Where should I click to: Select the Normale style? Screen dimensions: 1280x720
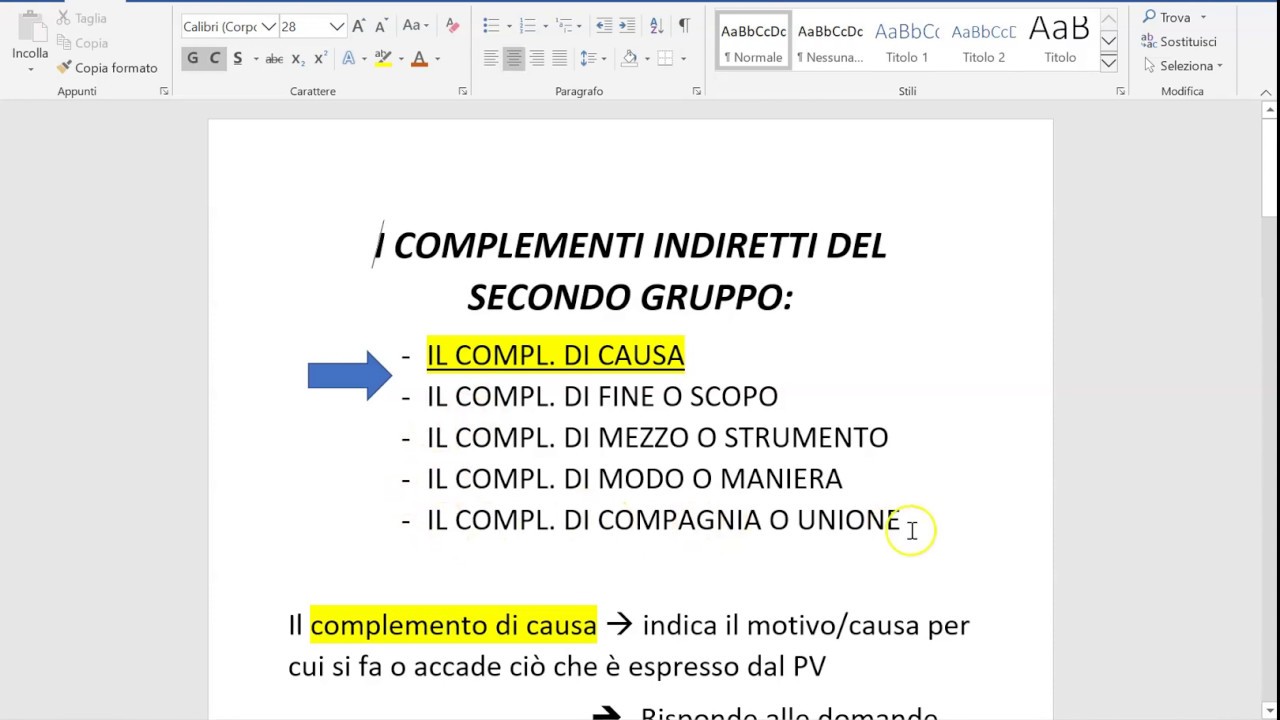[x=753, y=41]
